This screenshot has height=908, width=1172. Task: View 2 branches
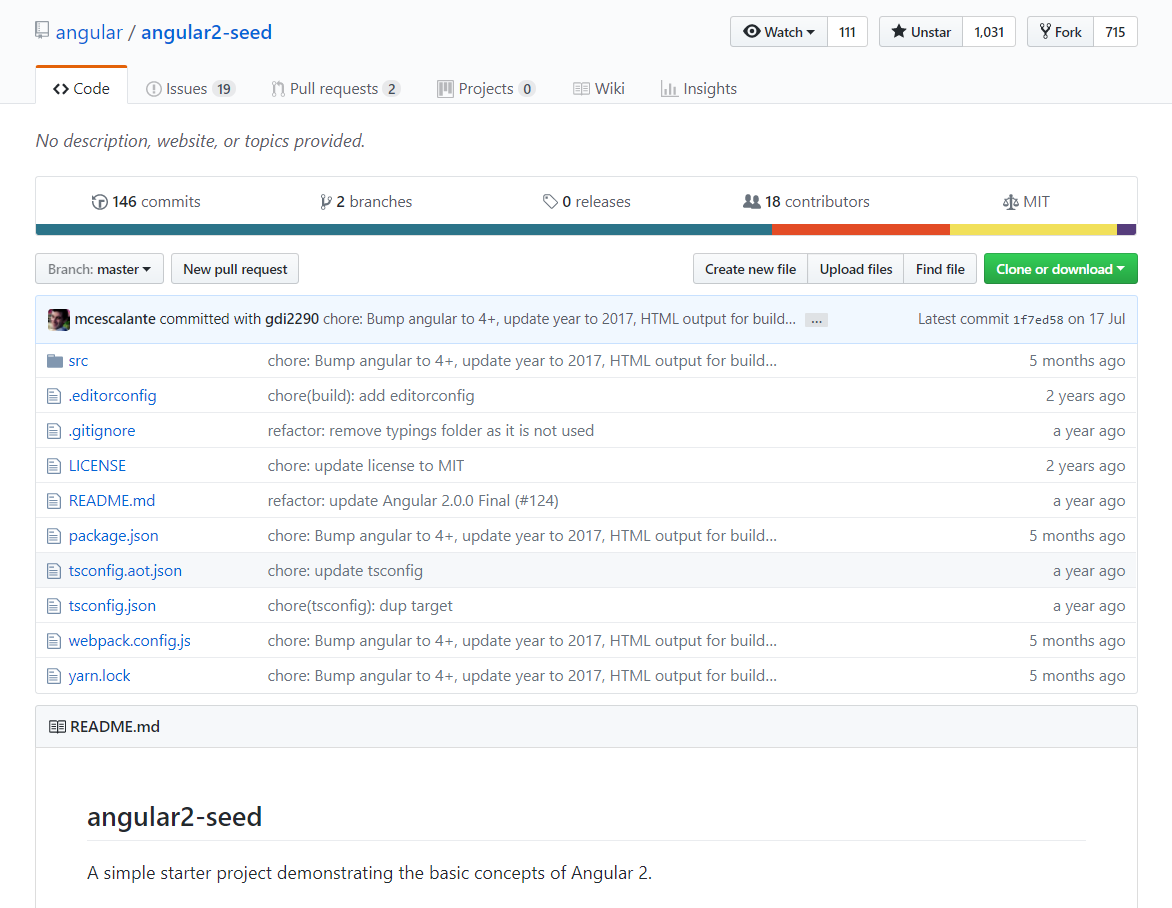(366, 202)
